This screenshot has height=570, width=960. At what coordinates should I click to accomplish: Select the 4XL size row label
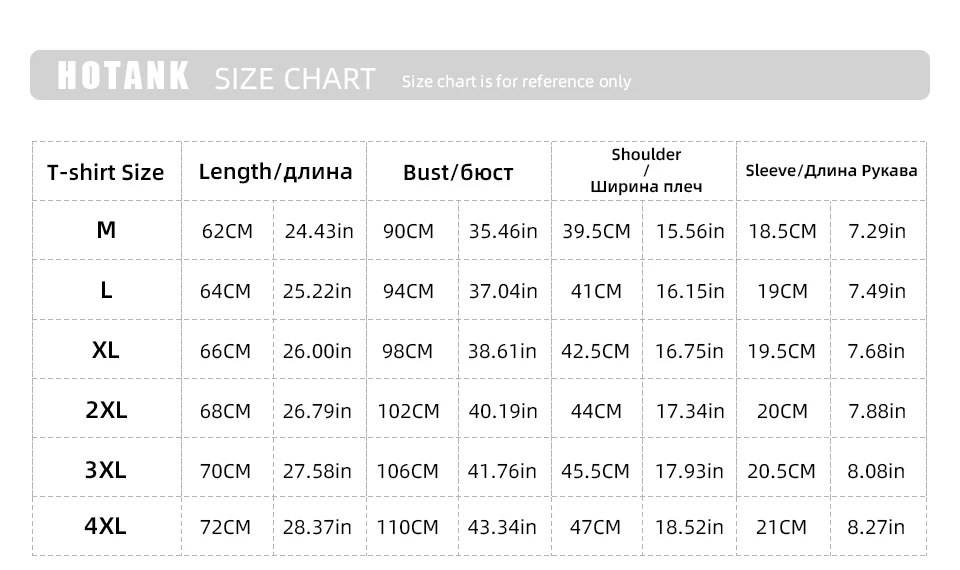(x=106, y=526)
